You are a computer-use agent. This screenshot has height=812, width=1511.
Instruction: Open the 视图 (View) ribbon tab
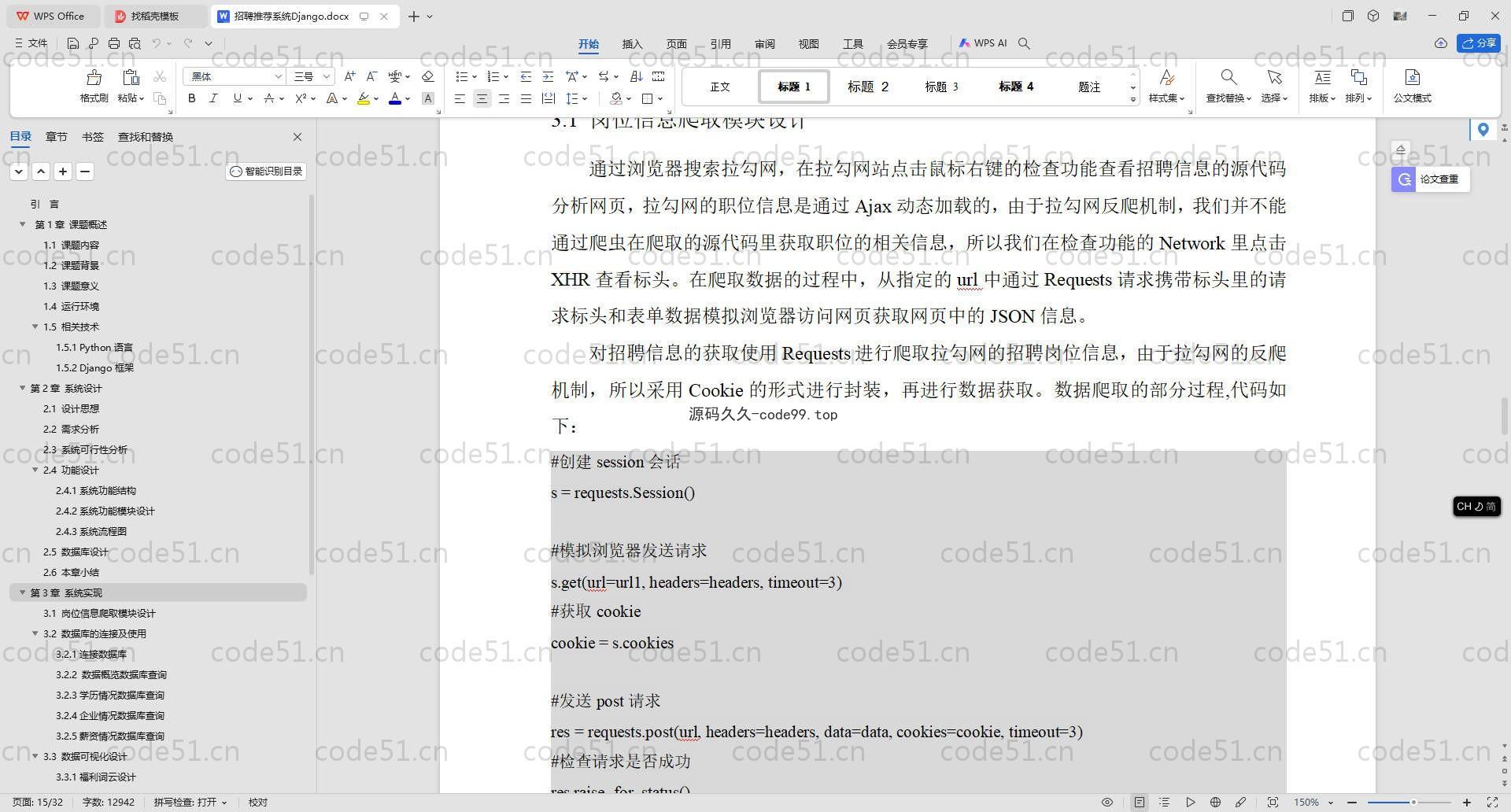[x=808, y=43]
